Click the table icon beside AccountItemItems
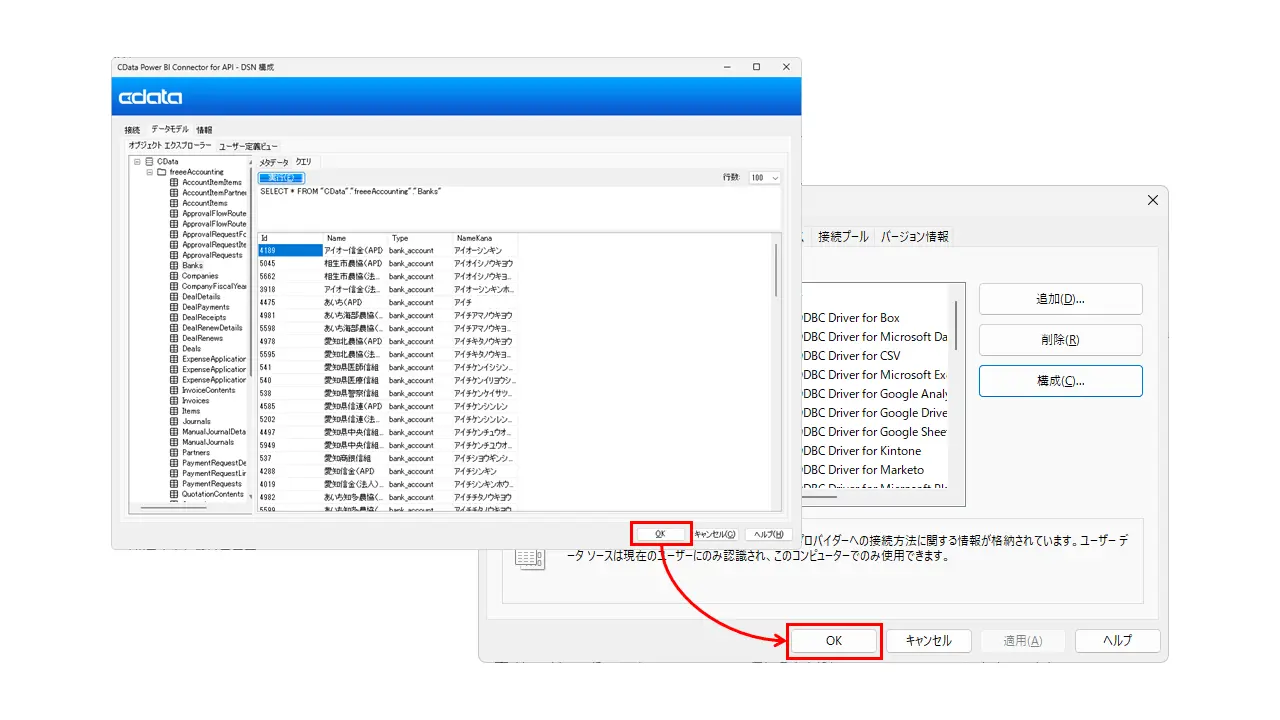The height and width of the screenshot is (720, 1280). [x=174, y=183]
